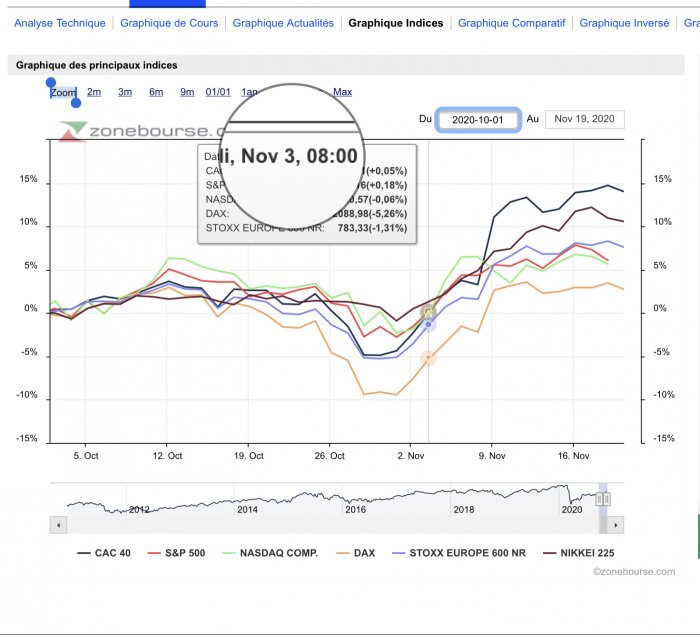700x635 pixels.
Task: Set zoom range to 6m
Action: [156, 92]
